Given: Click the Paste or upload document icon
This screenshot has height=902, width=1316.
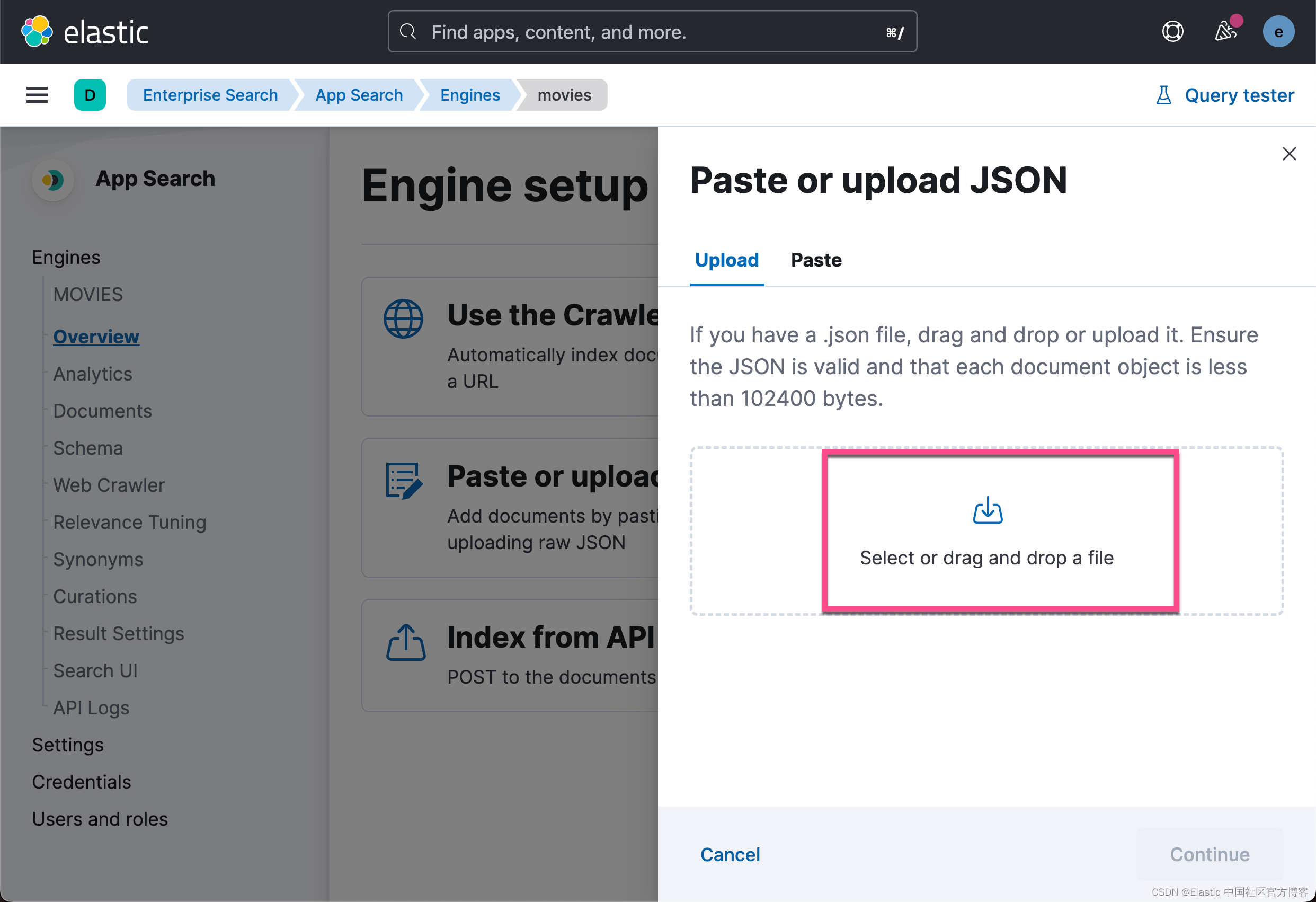Looking at the screenshot, I should (x=404, y=481).
